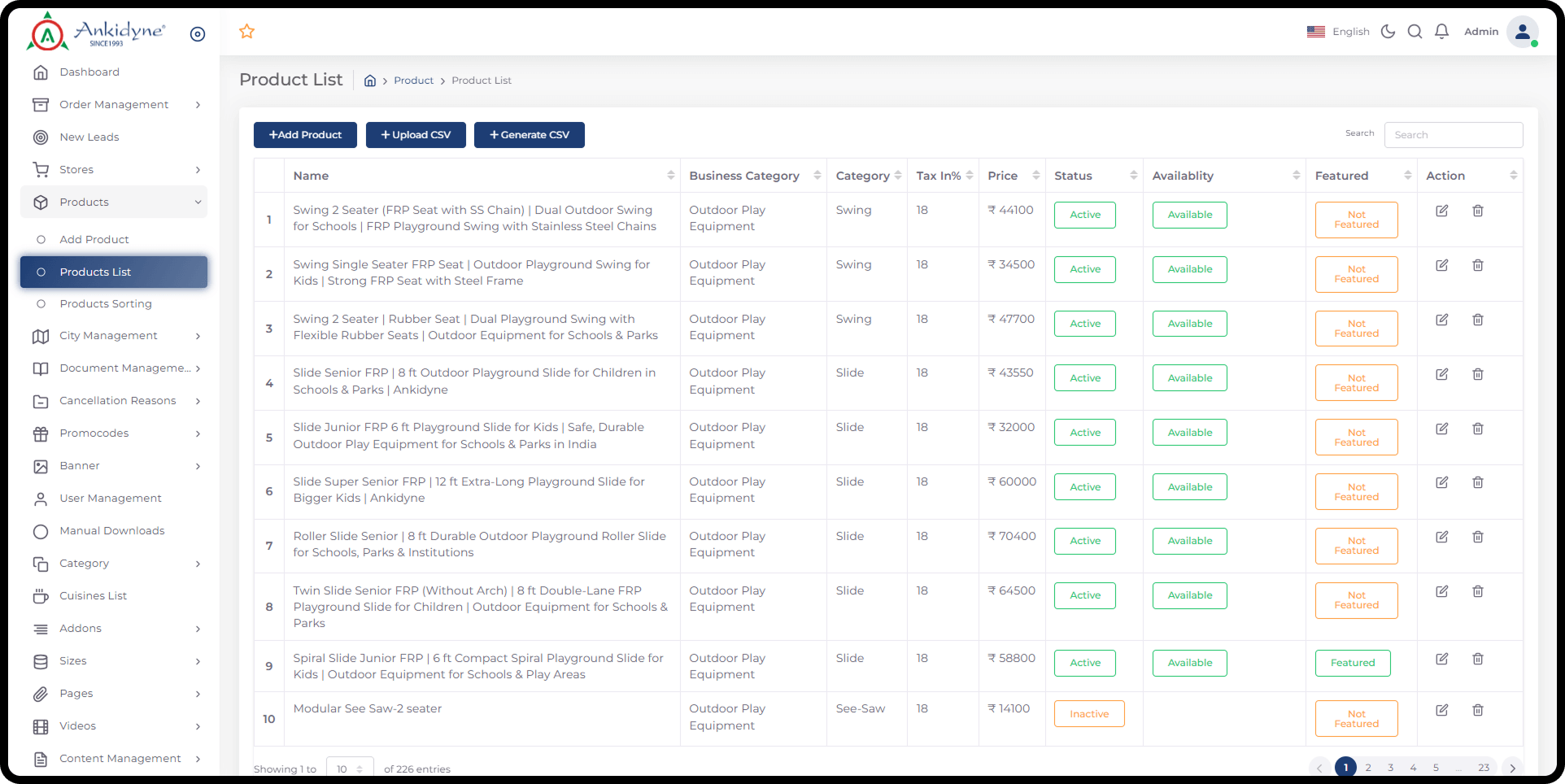Edit the Swing Single Seater FRP product

(1441, 265)
